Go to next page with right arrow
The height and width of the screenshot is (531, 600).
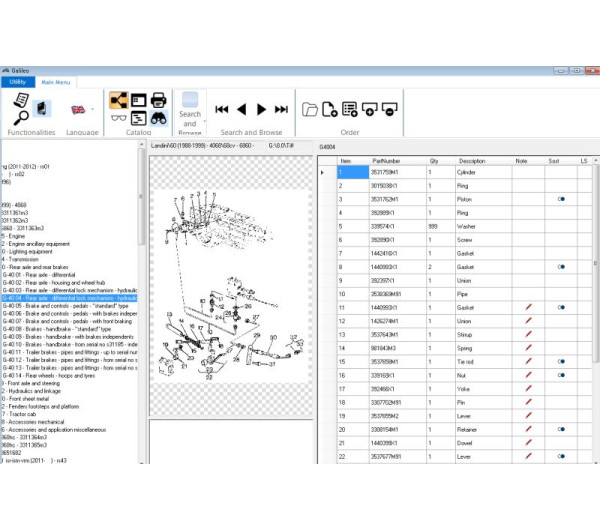coord(262,109)
